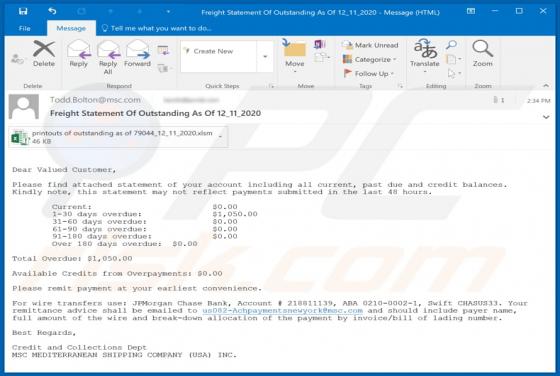Click the Tell me what you want to do box
The height and width of the screenshot is (376, 560).
[x=157, y=28]
